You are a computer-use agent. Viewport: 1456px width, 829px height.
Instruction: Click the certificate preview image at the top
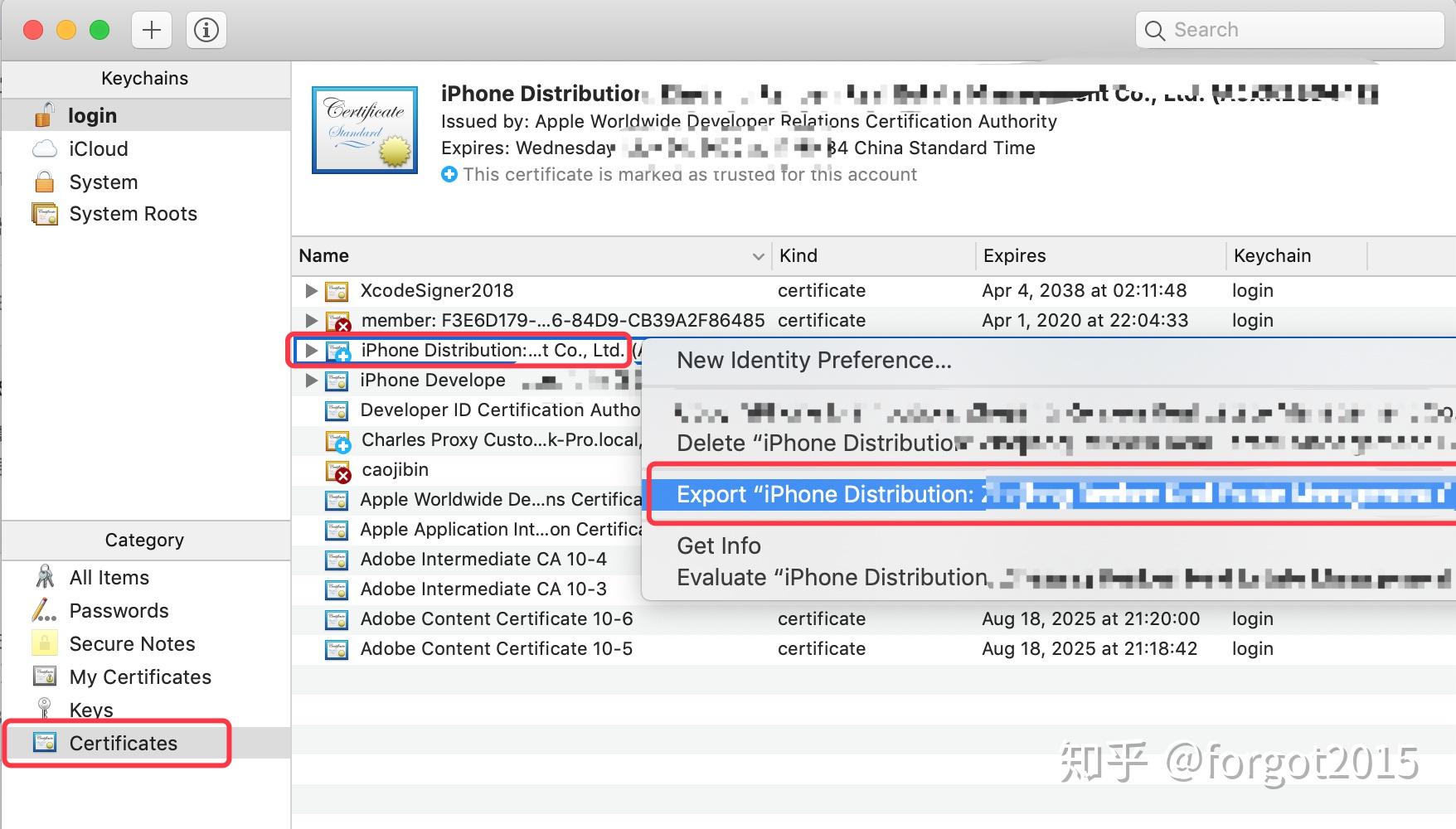click(x=365, y=129)
